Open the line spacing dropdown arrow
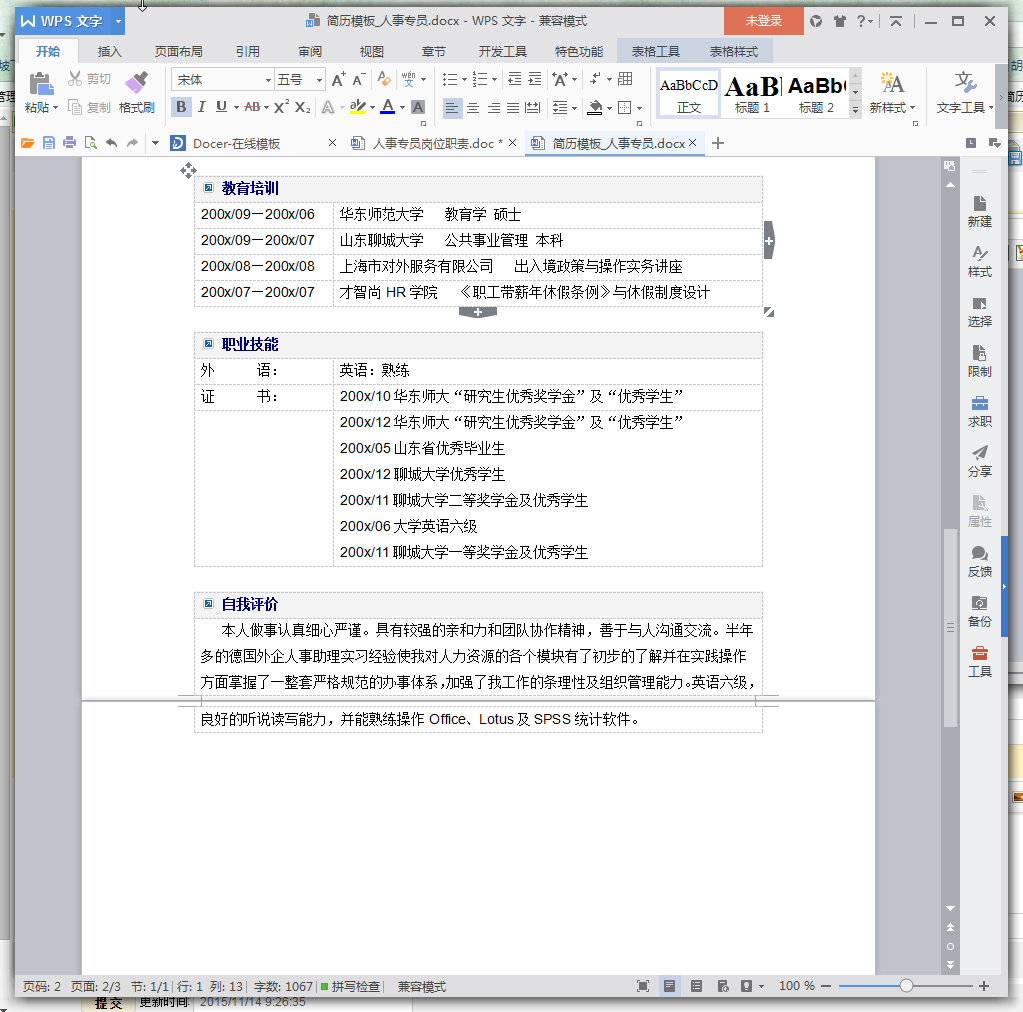1023x1012 pixels. (574, 108)
